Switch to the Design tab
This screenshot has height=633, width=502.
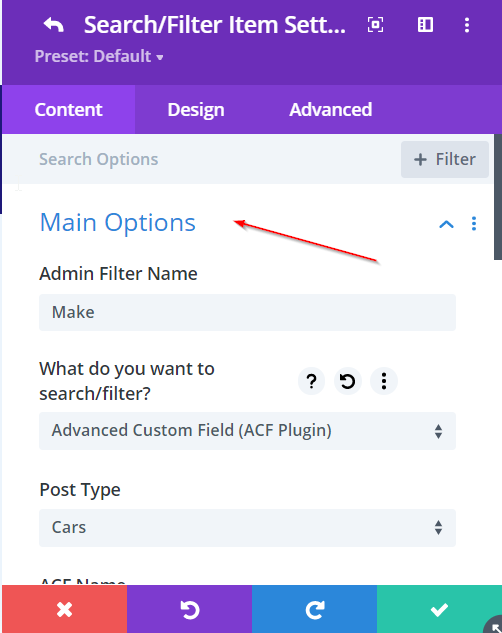click(196, 109)
